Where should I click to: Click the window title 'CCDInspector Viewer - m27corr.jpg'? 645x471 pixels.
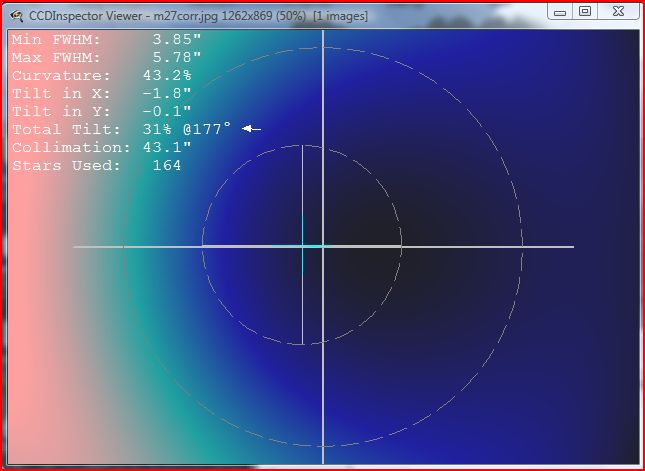[125, 16]
